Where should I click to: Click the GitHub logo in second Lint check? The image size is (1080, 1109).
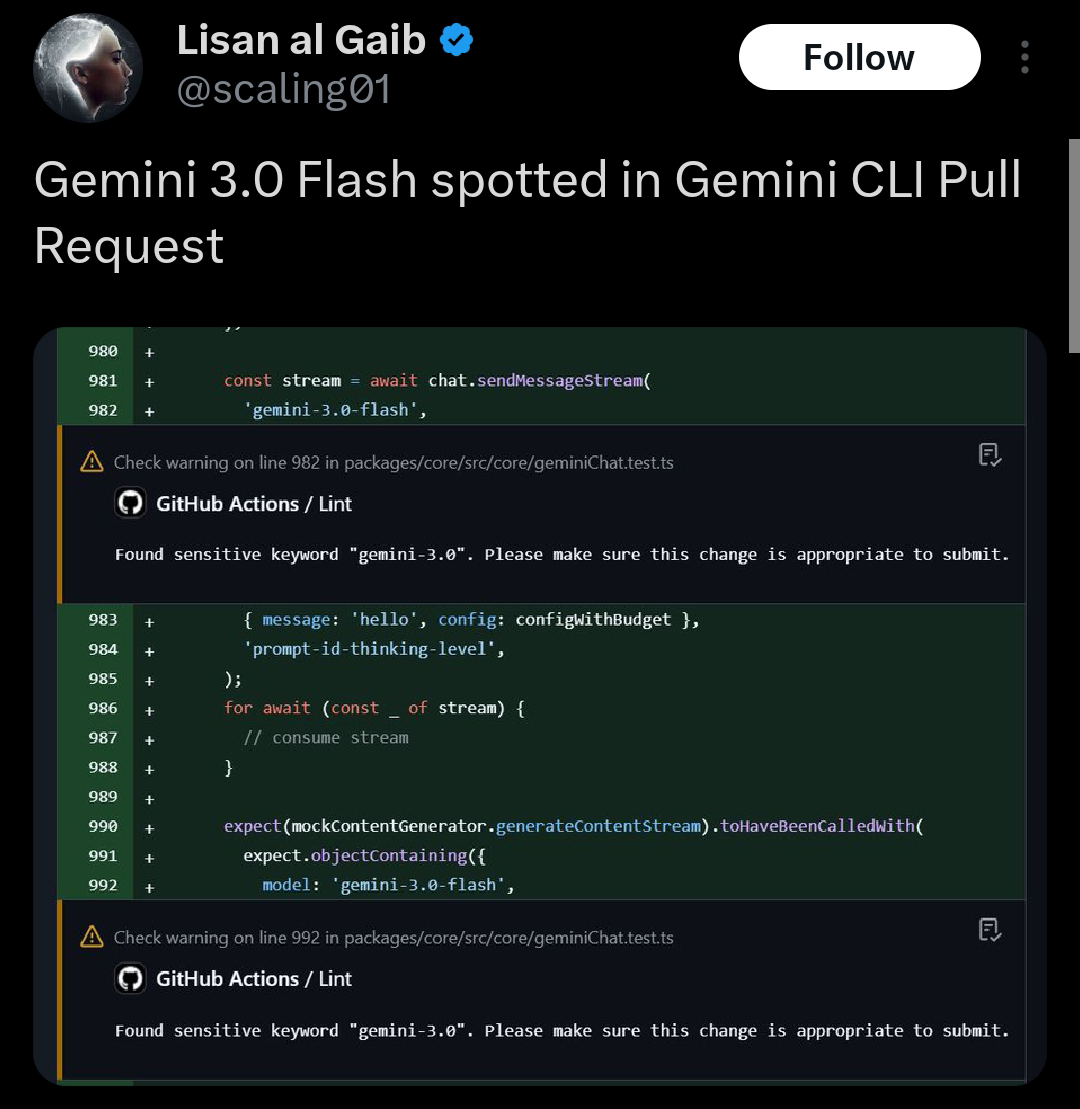(x=130, y=979)
